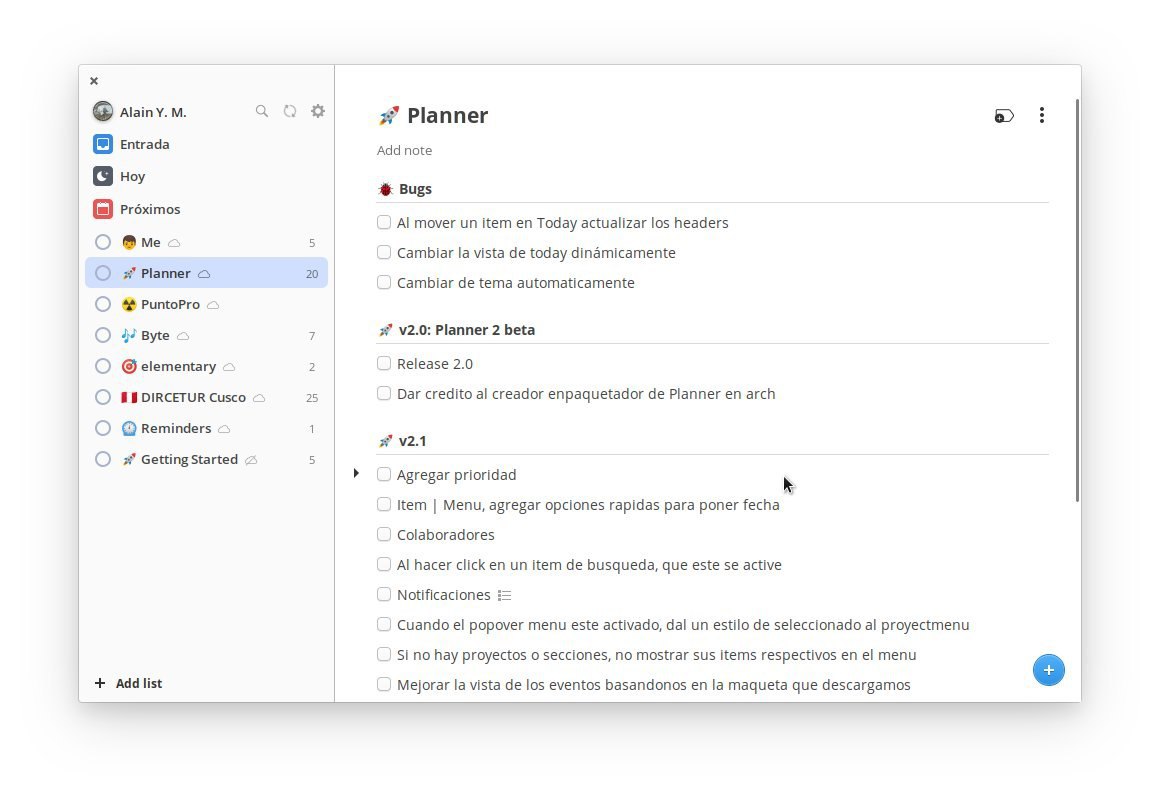
Task: Click the plus icon beside Add list
Action: point(100,683)
